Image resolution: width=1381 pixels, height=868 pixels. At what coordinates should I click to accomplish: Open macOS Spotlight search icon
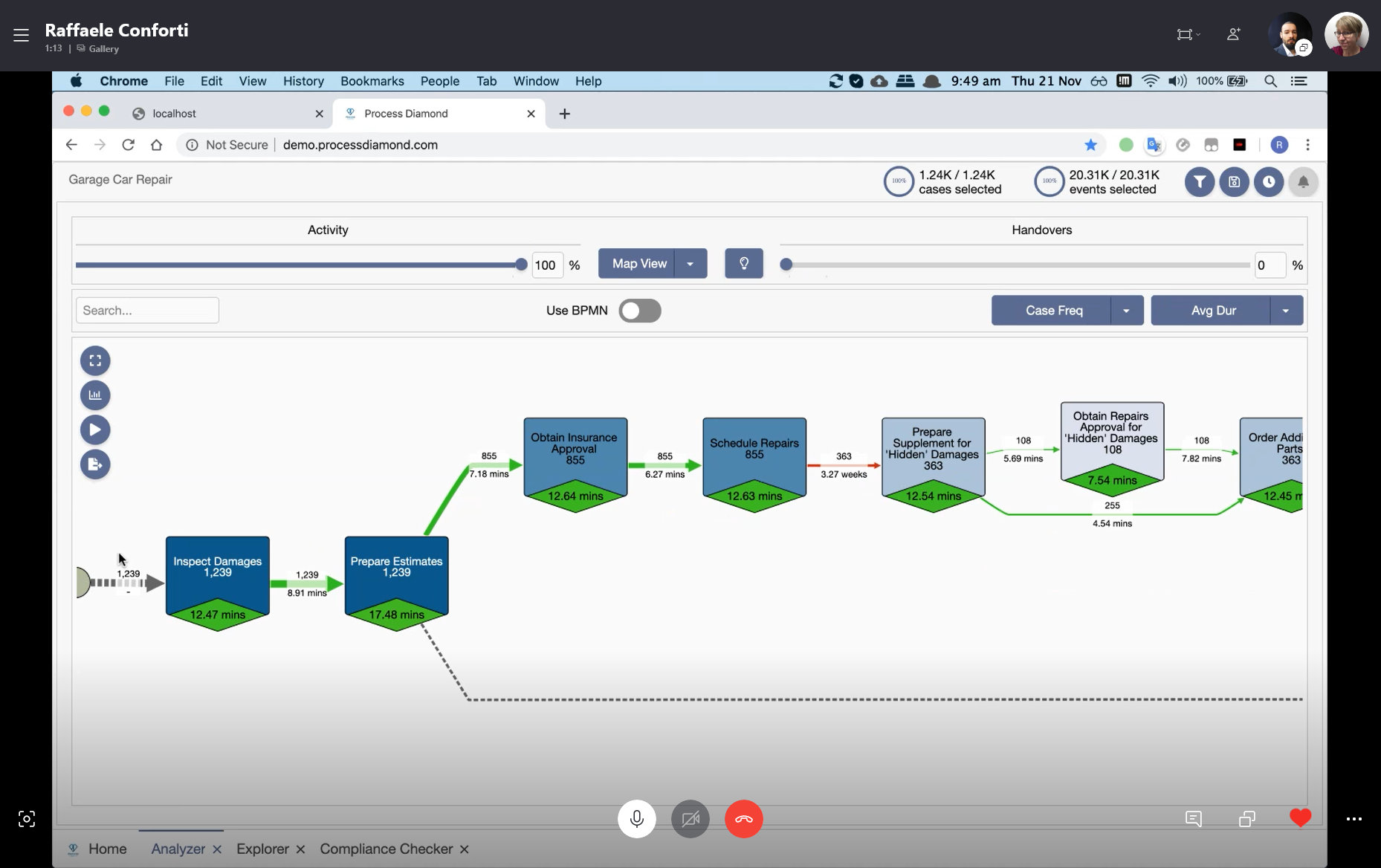point(1271,81)
